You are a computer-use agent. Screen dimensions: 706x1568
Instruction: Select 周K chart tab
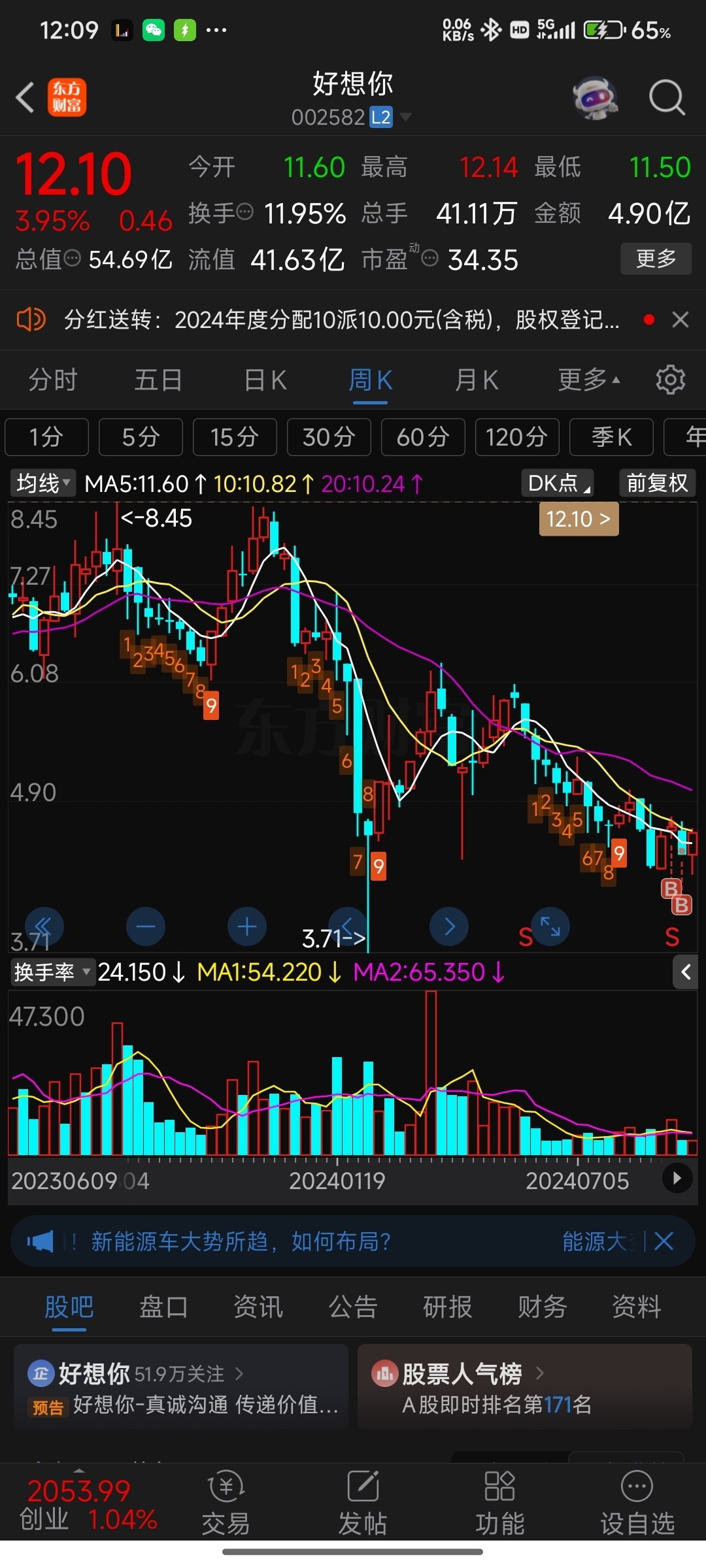(371, 380)
